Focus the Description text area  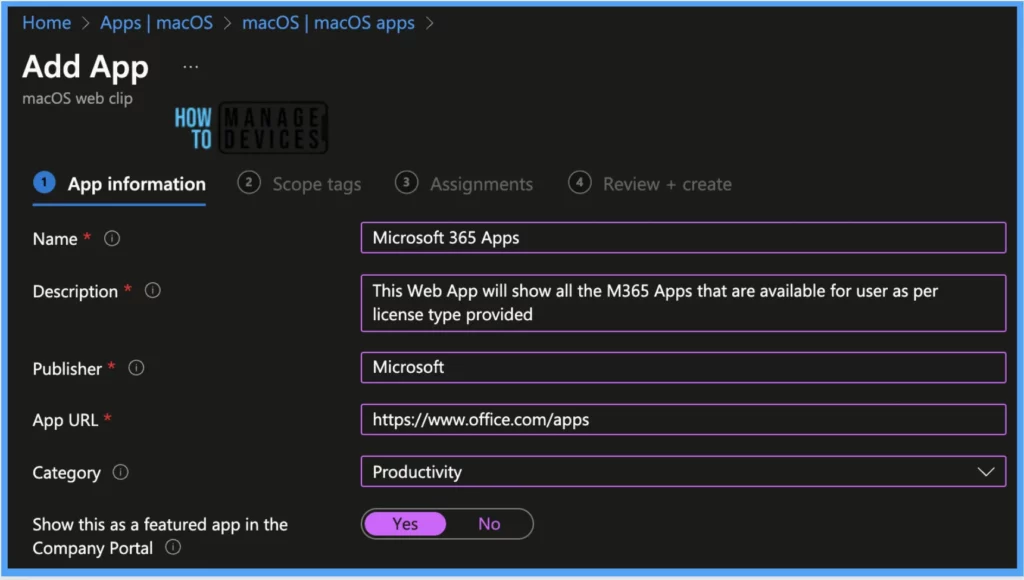tap(683, 303)
